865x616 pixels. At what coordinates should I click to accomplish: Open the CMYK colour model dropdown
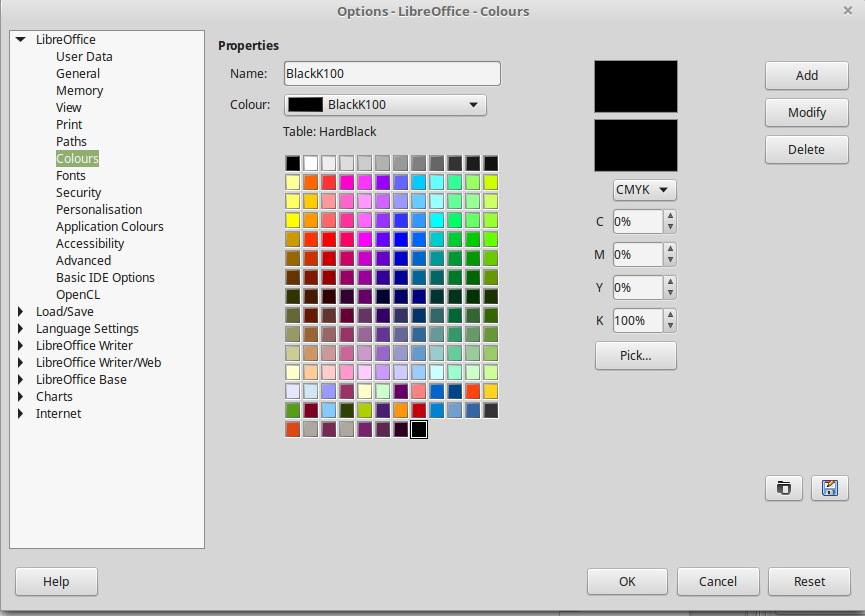pyautogui.click(x=644, y=190)
